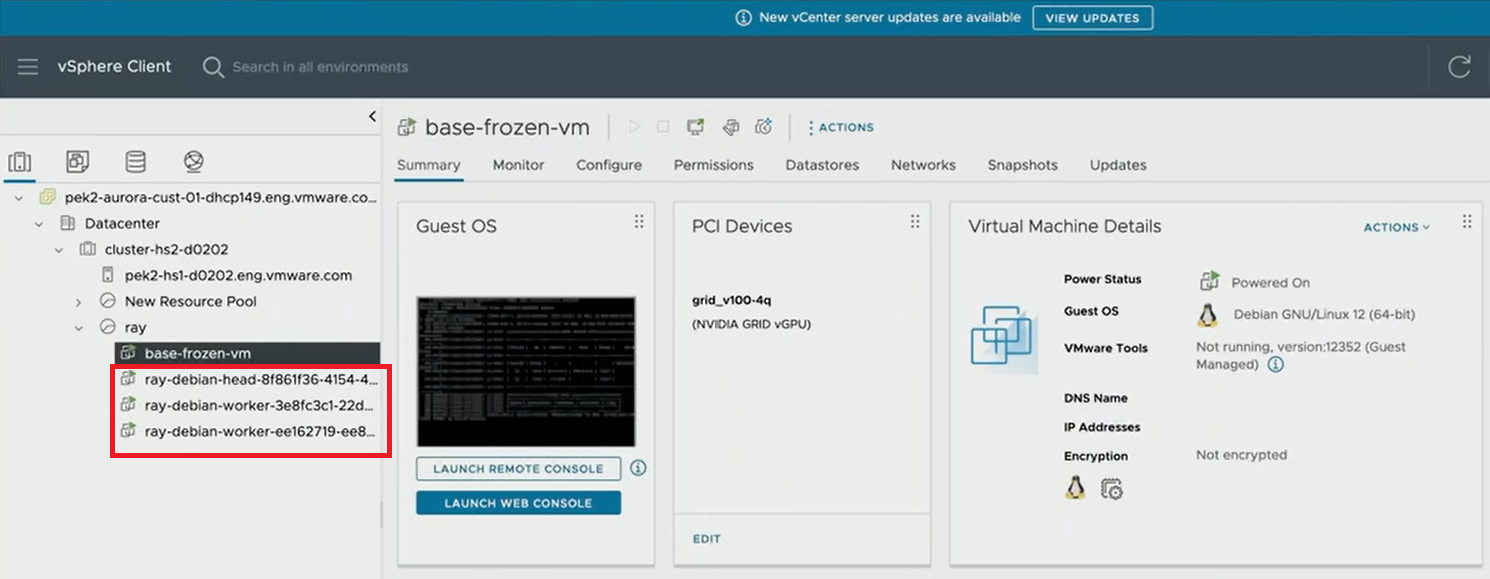Screen dimensions: 1490x579
Task: Click the update notification info icon
Action: 743,18
